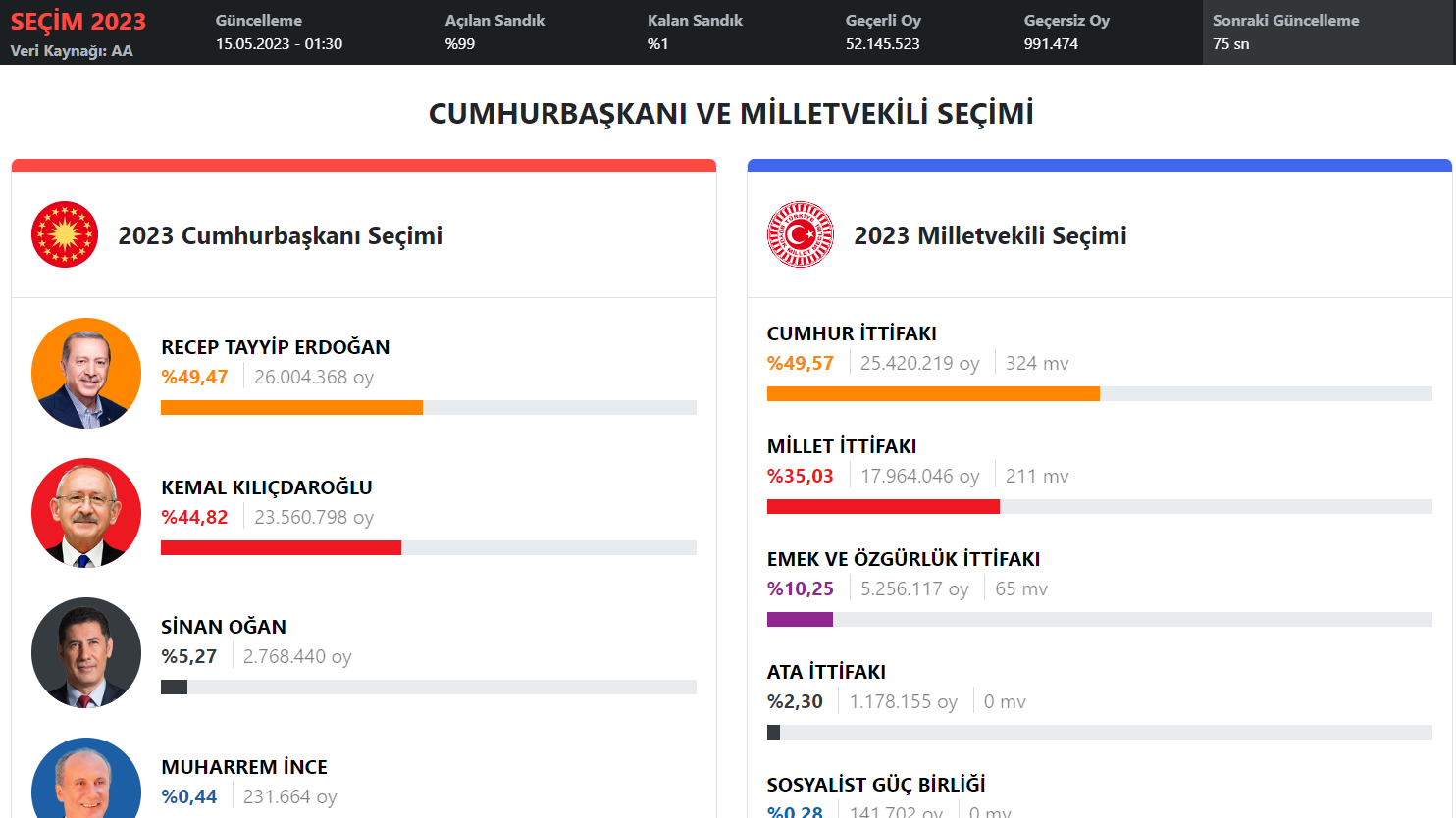Image resolution: width=1456 pixels, height=818 pixels.
Task: Open Recep Tayyip Erdoğan's portrait photo
Action: click(x=86, y=373)
